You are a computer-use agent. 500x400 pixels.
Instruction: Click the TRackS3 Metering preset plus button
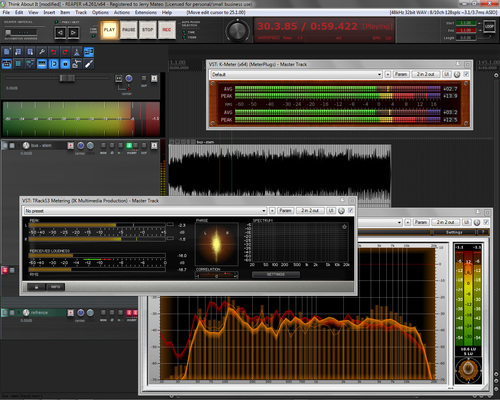pos(272,211)
